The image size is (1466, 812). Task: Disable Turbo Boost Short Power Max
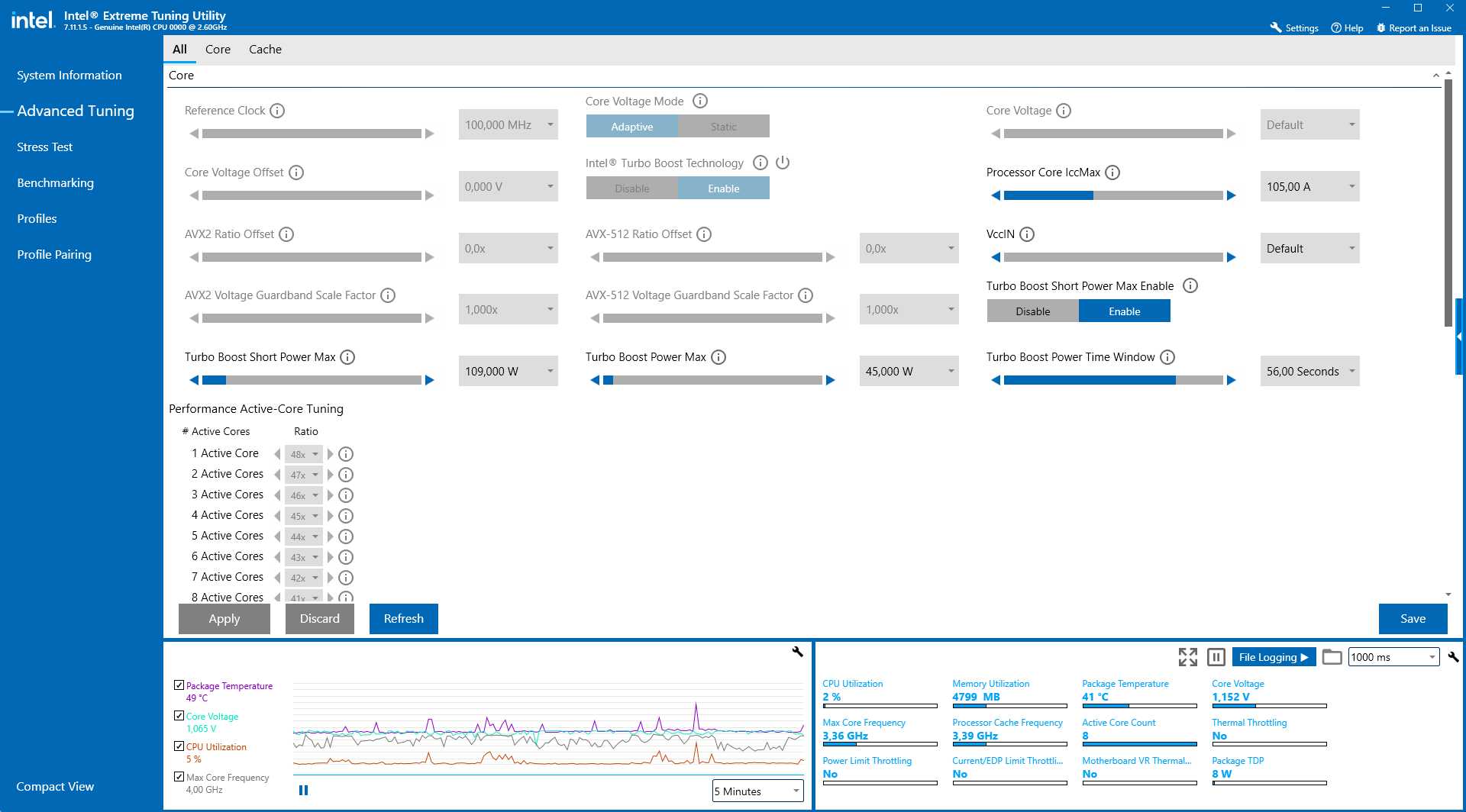click(x=1032, y=311)
